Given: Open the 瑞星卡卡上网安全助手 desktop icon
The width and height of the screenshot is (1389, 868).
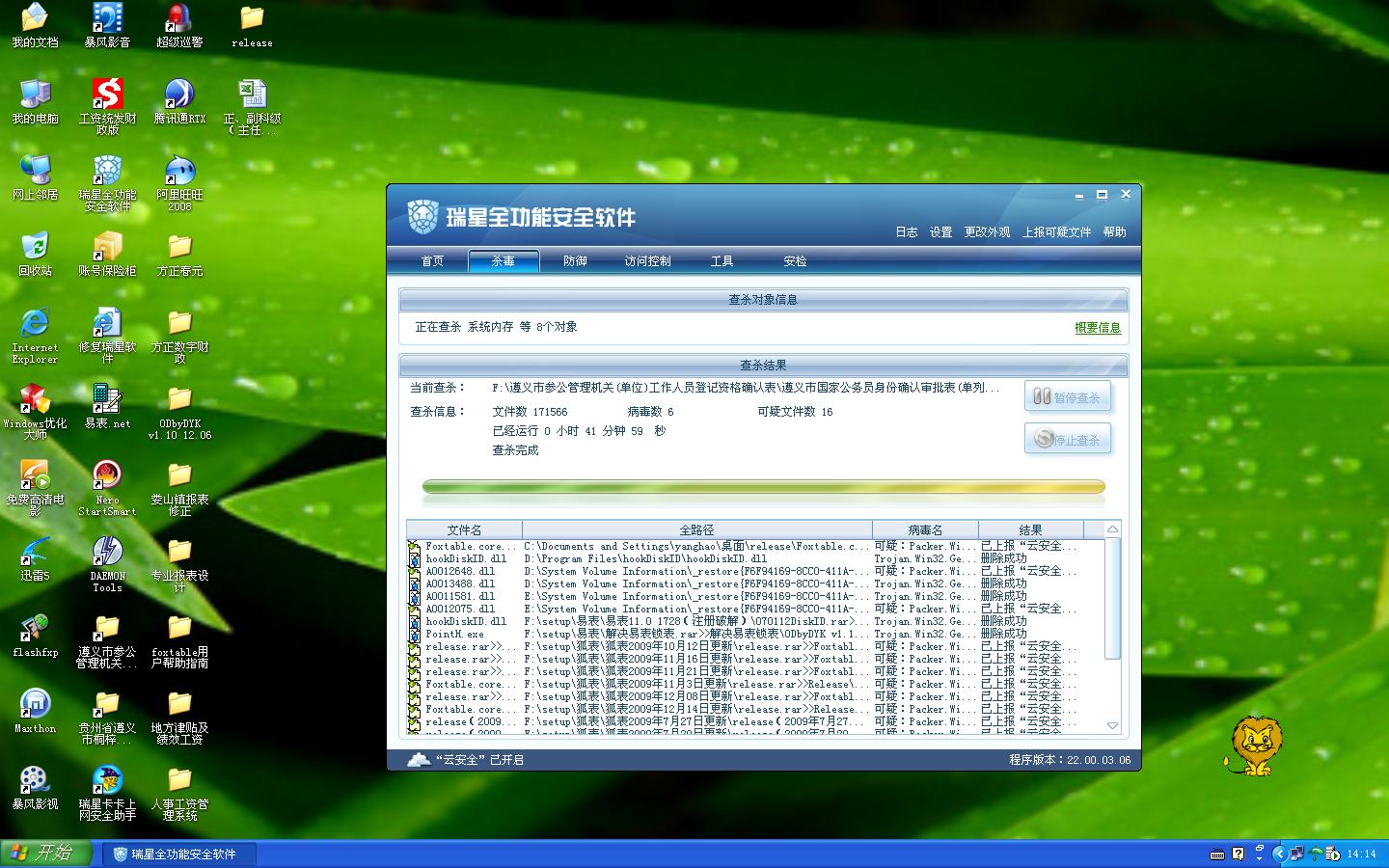Looking at the screenshot, I should pyautogui.click(x=107, y=793).
